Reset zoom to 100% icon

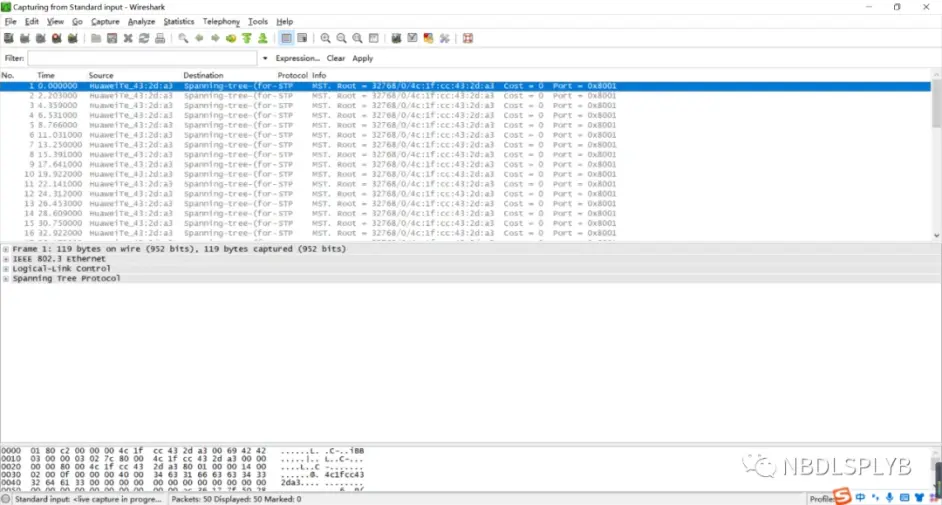point(357,38)
